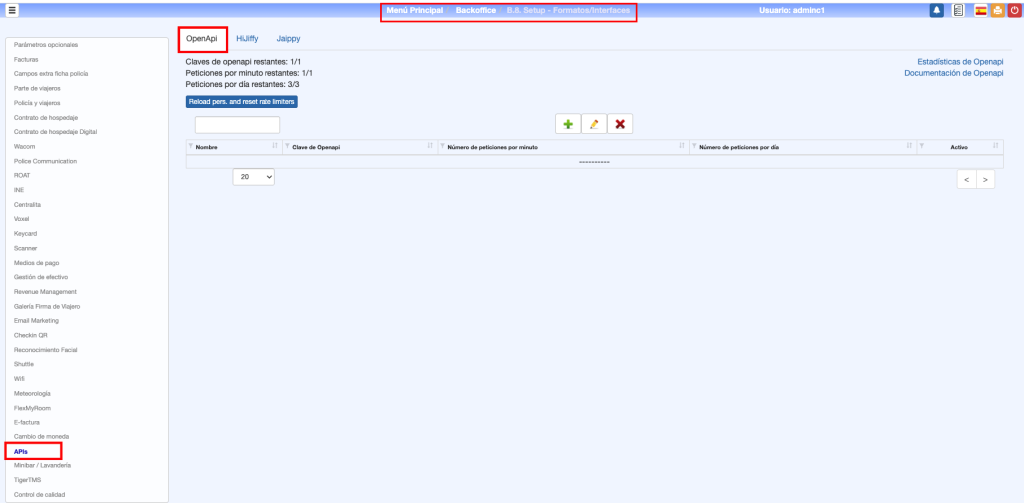Open the filter on Activo column
This screenshot has height=503, width=1024.
pos(922,147)
